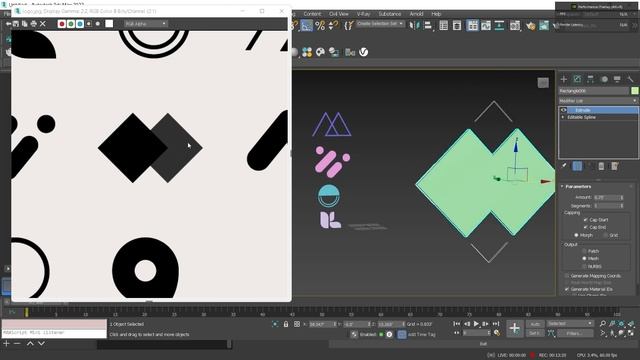
Task: Open the Help menu
Action: coord(436,14)
